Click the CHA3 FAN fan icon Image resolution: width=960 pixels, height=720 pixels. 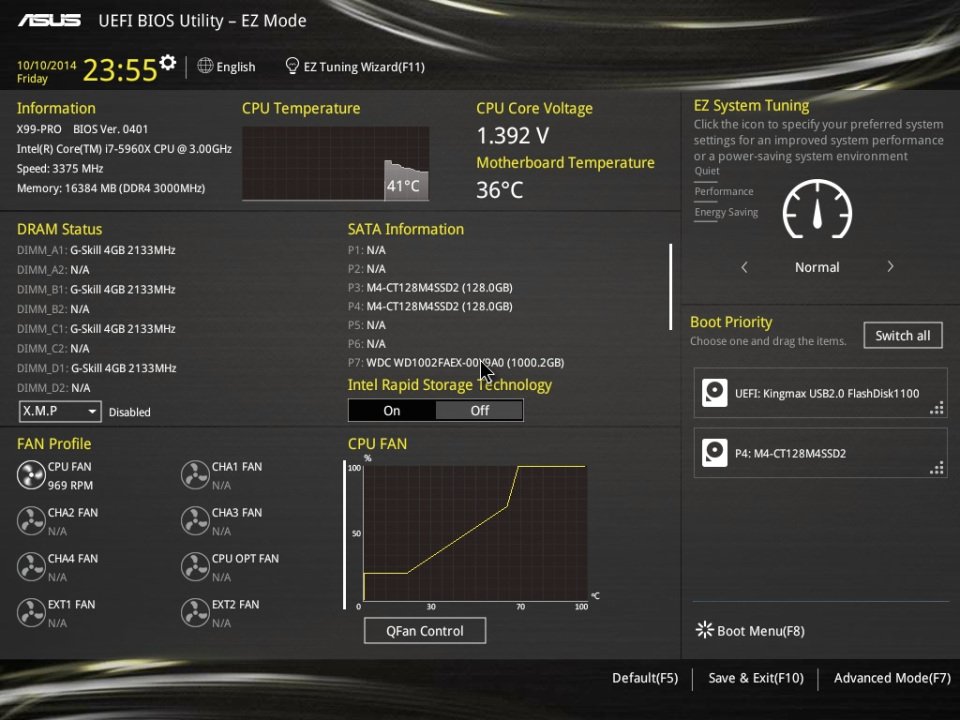195,521
